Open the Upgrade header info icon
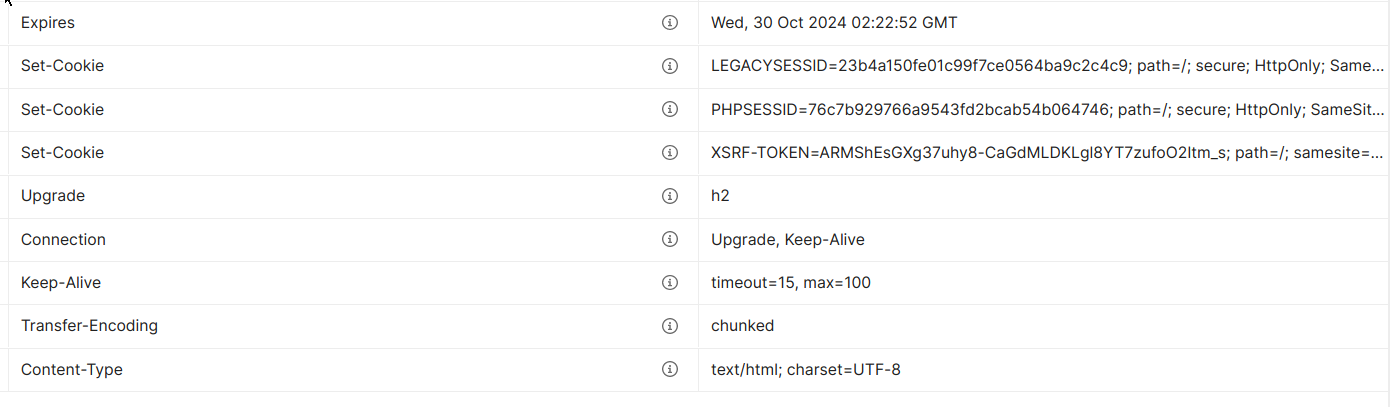This screenshot has height=407, width=1400. tap(670, 196)
